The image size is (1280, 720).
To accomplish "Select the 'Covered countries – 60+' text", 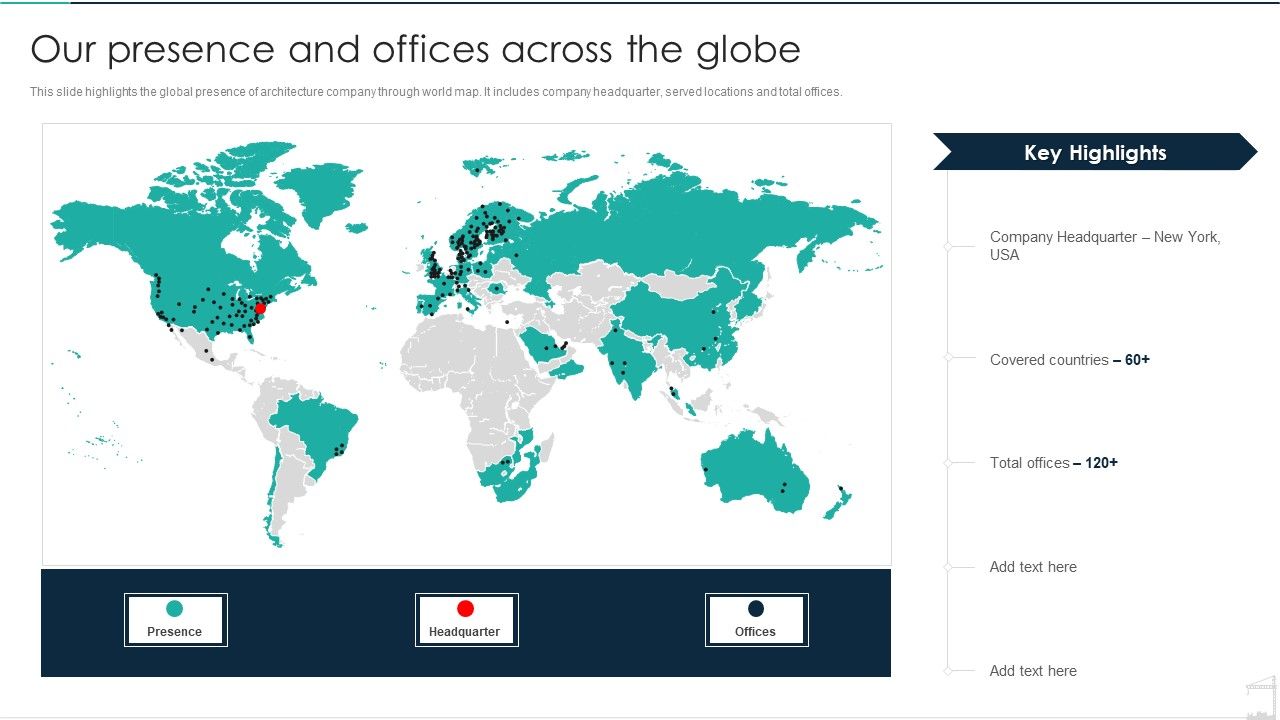I will [x=1069, y=360].
